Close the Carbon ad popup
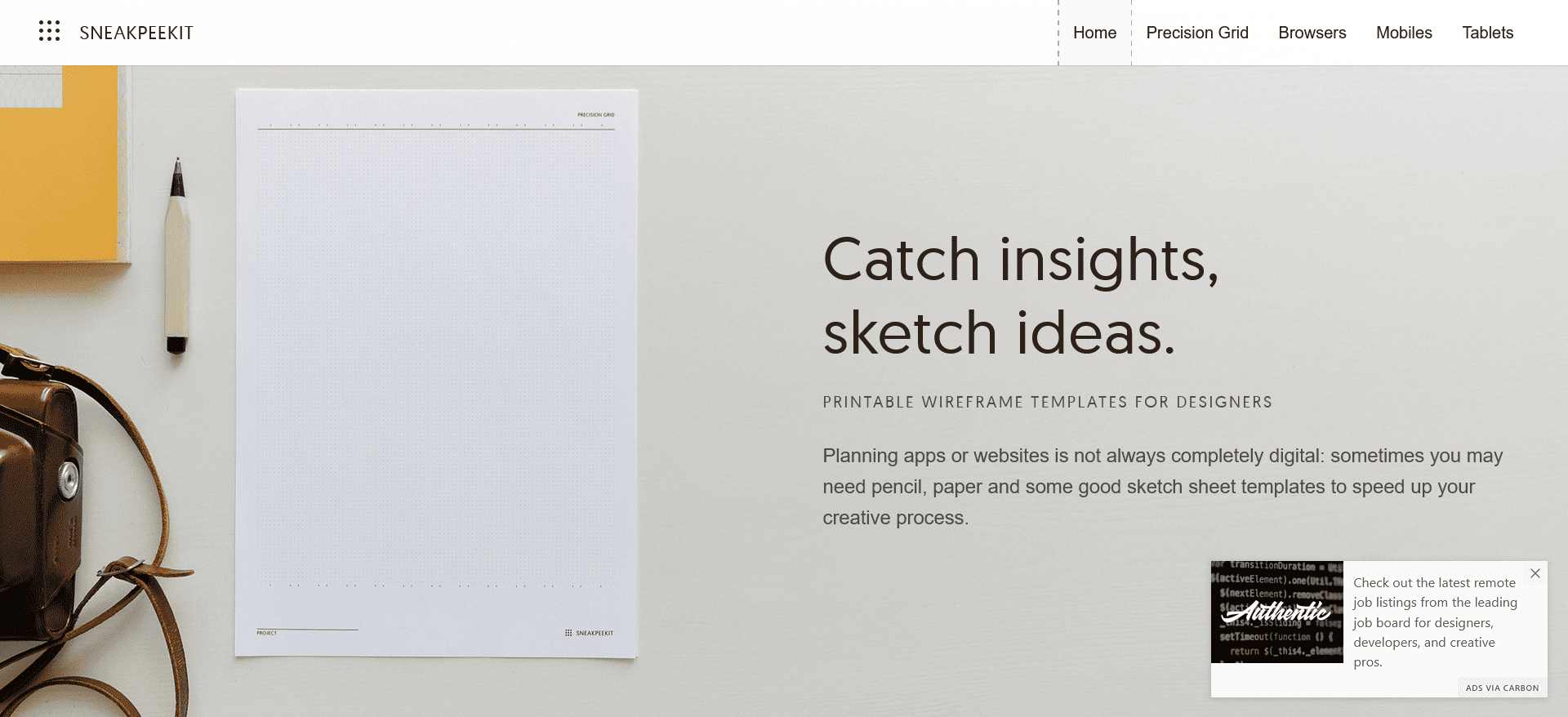Viewport: 1568px width, 717px height. [1535, 573]
